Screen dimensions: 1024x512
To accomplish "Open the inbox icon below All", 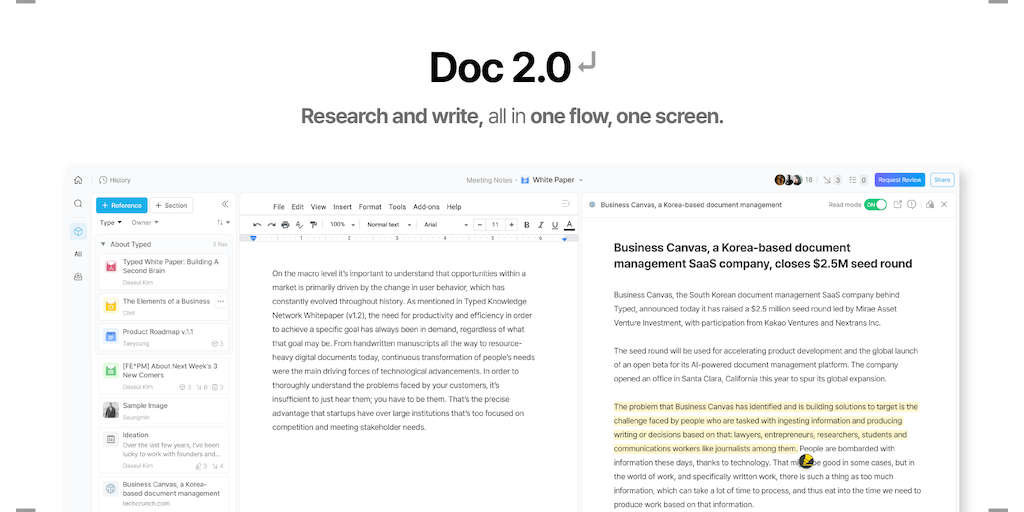I will point(78,277).
